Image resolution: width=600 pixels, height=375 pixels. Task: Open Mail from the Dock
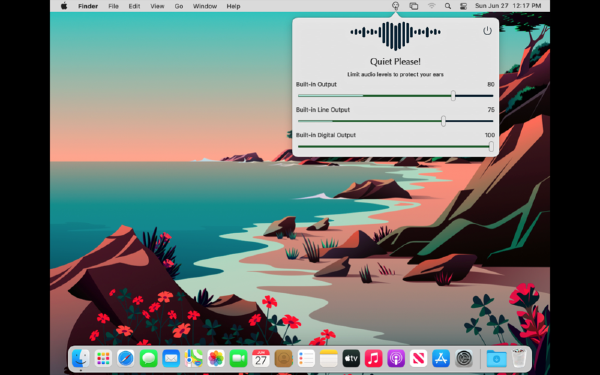(171, 359)
